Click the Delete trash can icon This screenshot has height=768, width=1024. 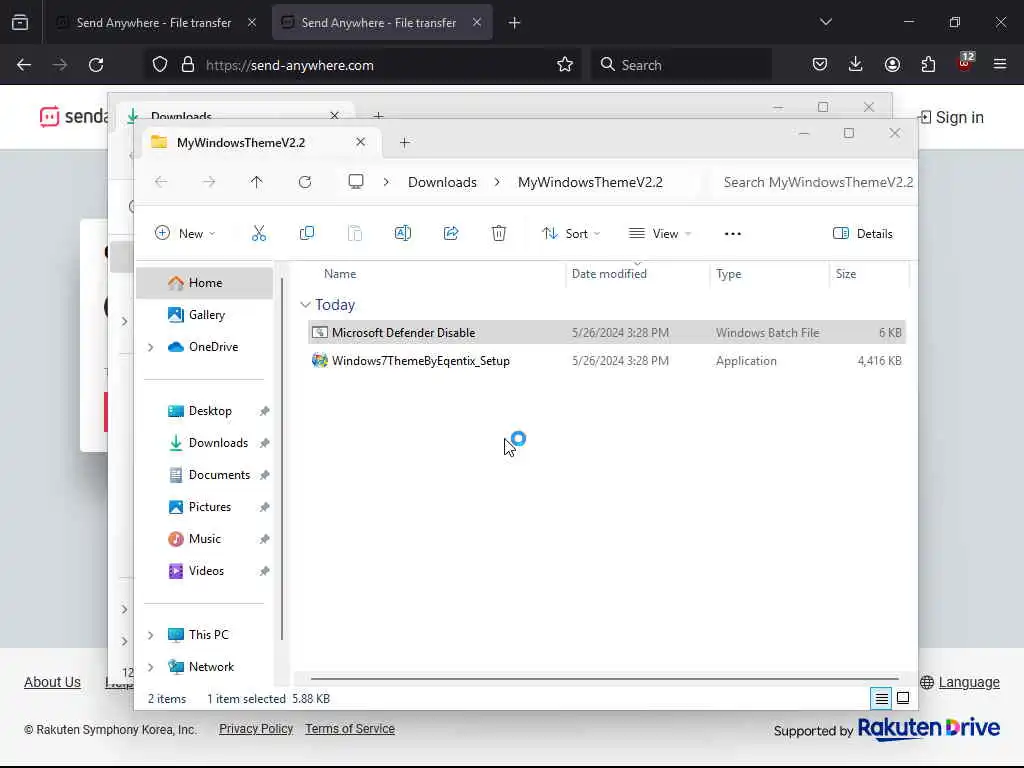[x=499, y=233]
